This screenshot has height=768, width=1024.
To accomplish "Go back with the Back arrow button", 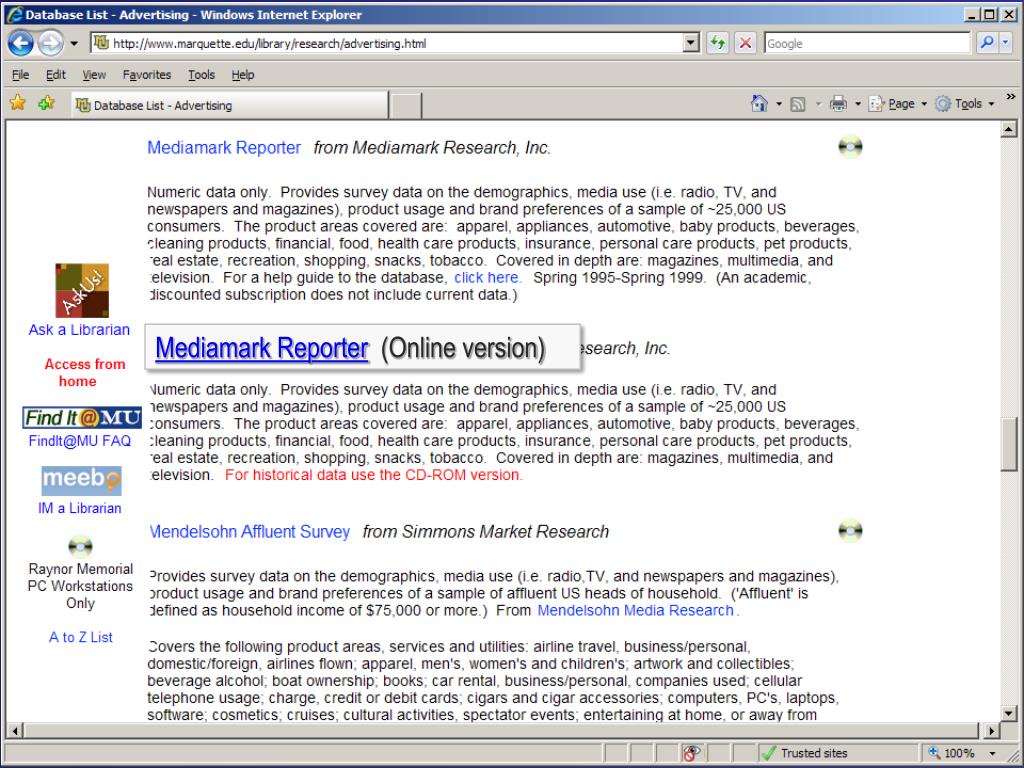I will pyautogui.click(x=21, y=44).
